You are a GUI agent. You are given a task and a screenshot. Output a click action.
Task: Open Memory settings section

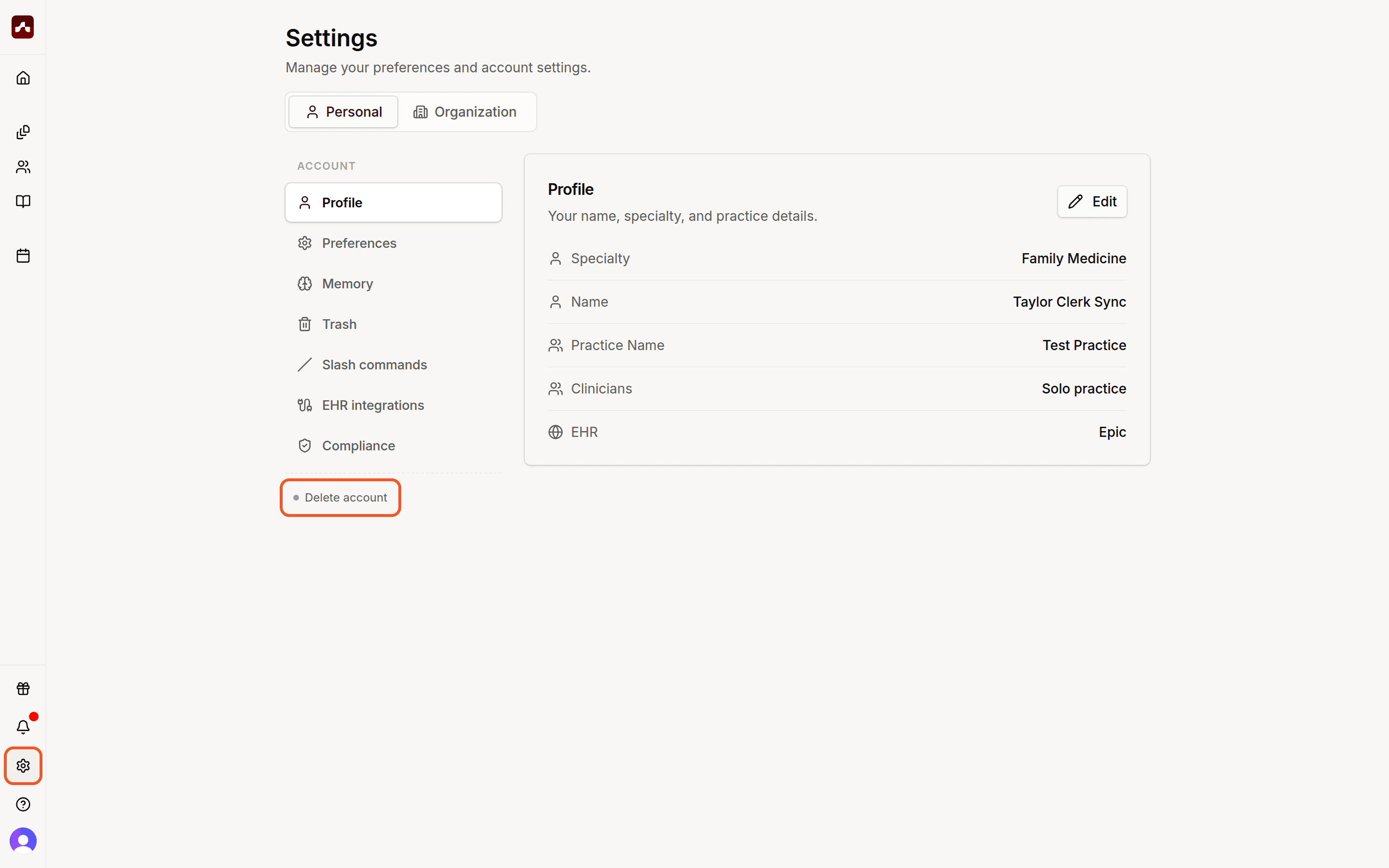click(393, 284)
